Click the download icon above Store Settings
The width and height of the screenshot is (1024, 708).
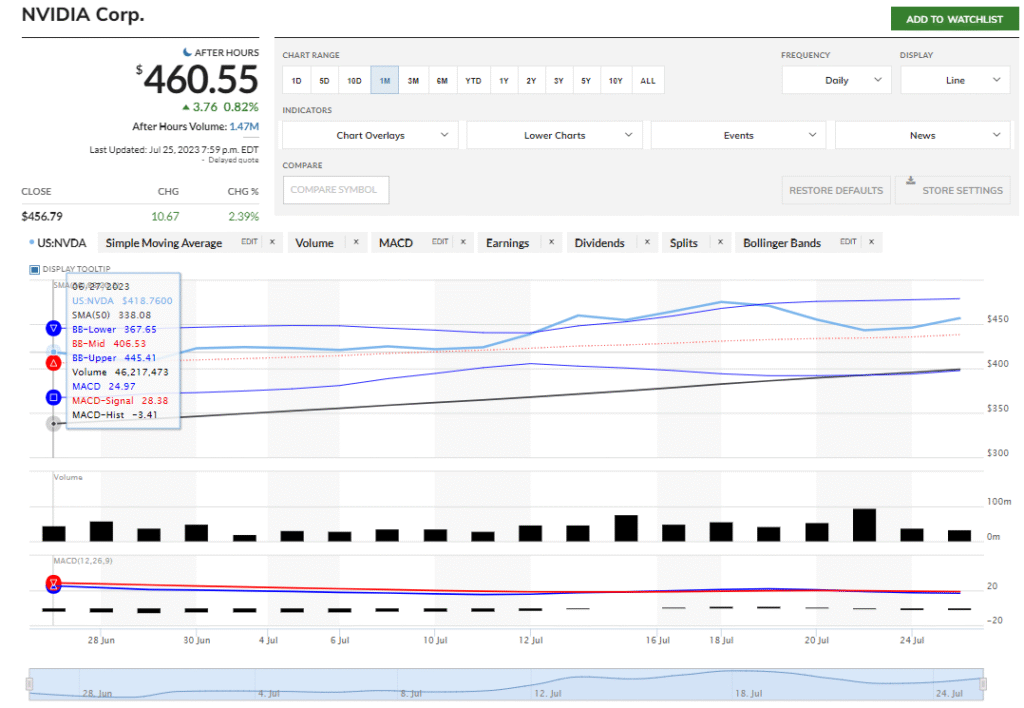[x=910, y=180]
